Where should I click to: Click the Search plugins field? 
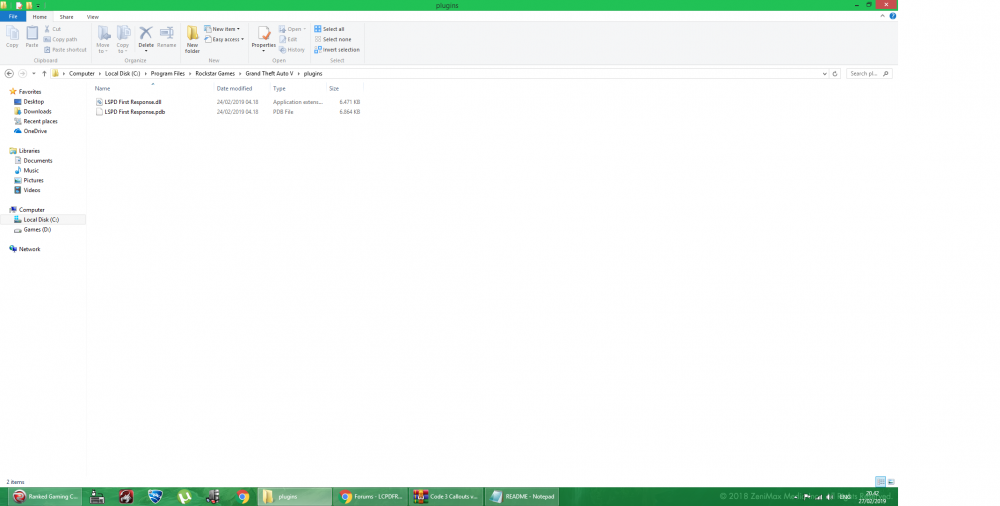(868, 73)
